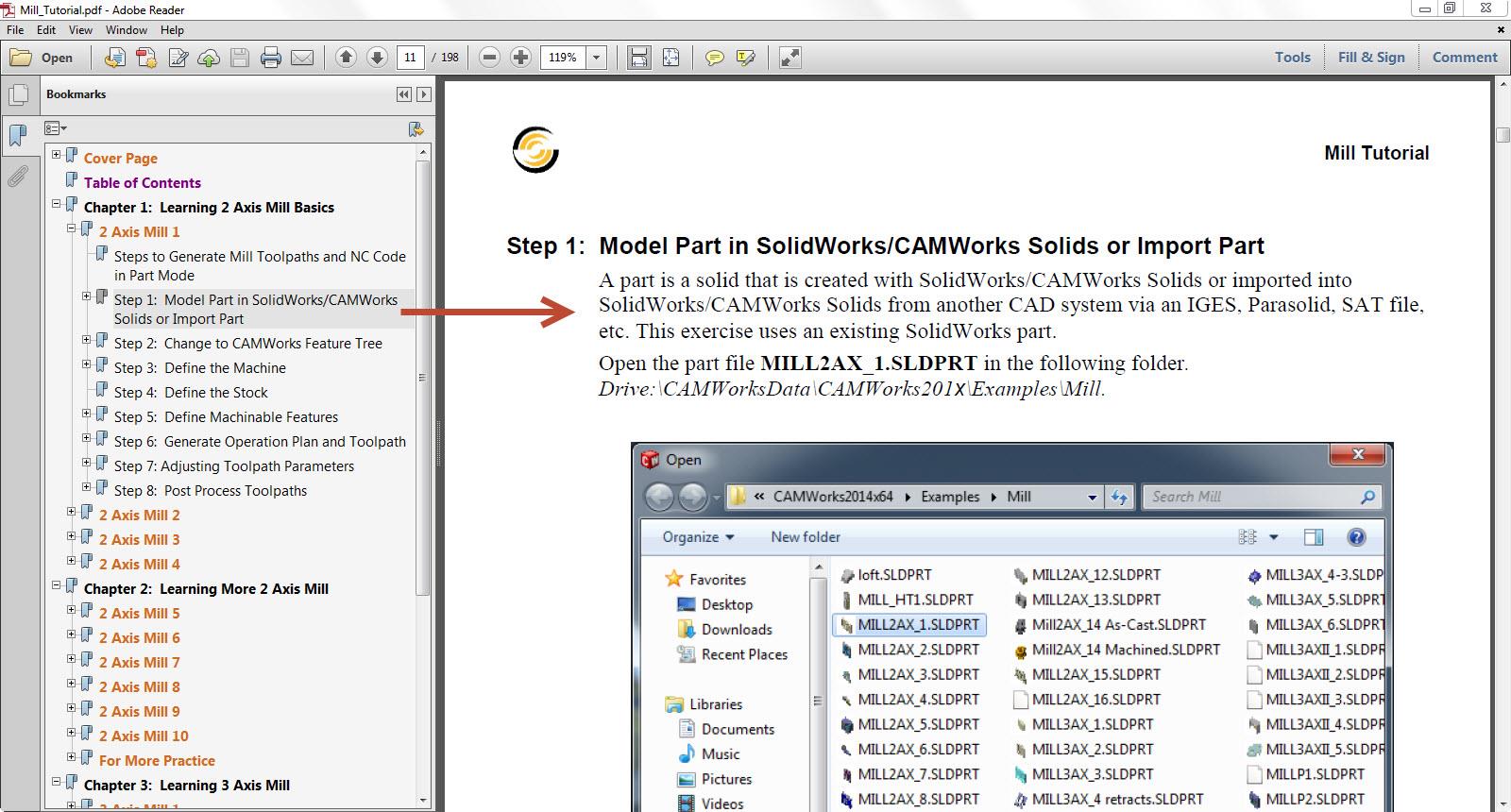Viewport: 1511px width, 812px height.
Task: Expand the Step 5 bookmark node
Action: click(x=87, y=413)
